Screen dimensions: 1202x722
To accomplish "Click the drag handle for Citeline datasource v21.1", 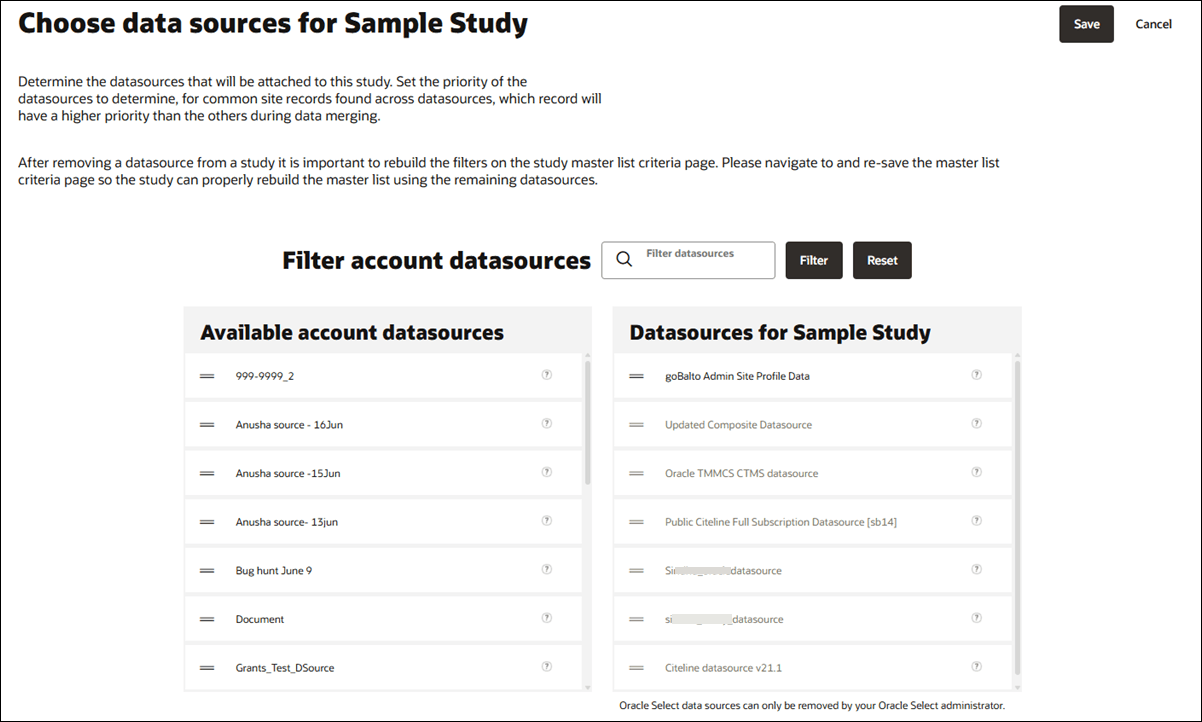I will click(x=636, y=667).
